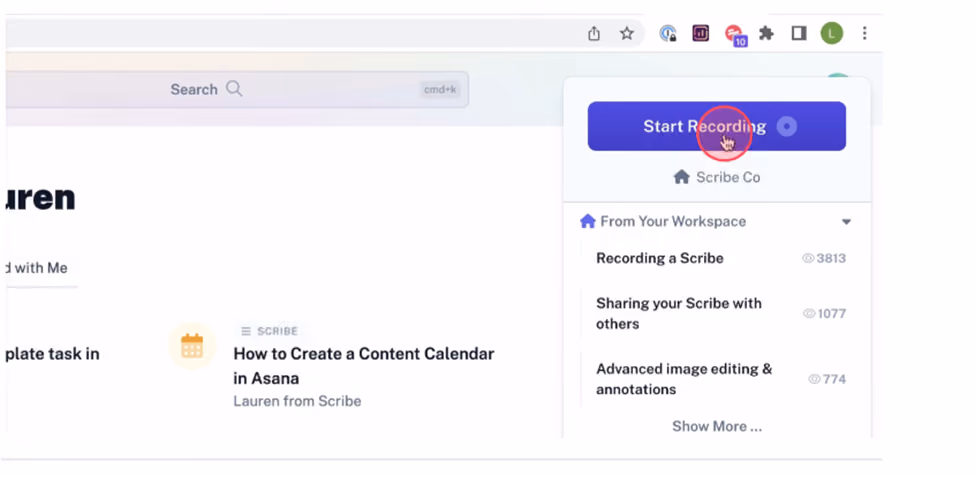Click the 3813 views count
The width and height of the screenshot is (975, 477).
click(824, 258)
